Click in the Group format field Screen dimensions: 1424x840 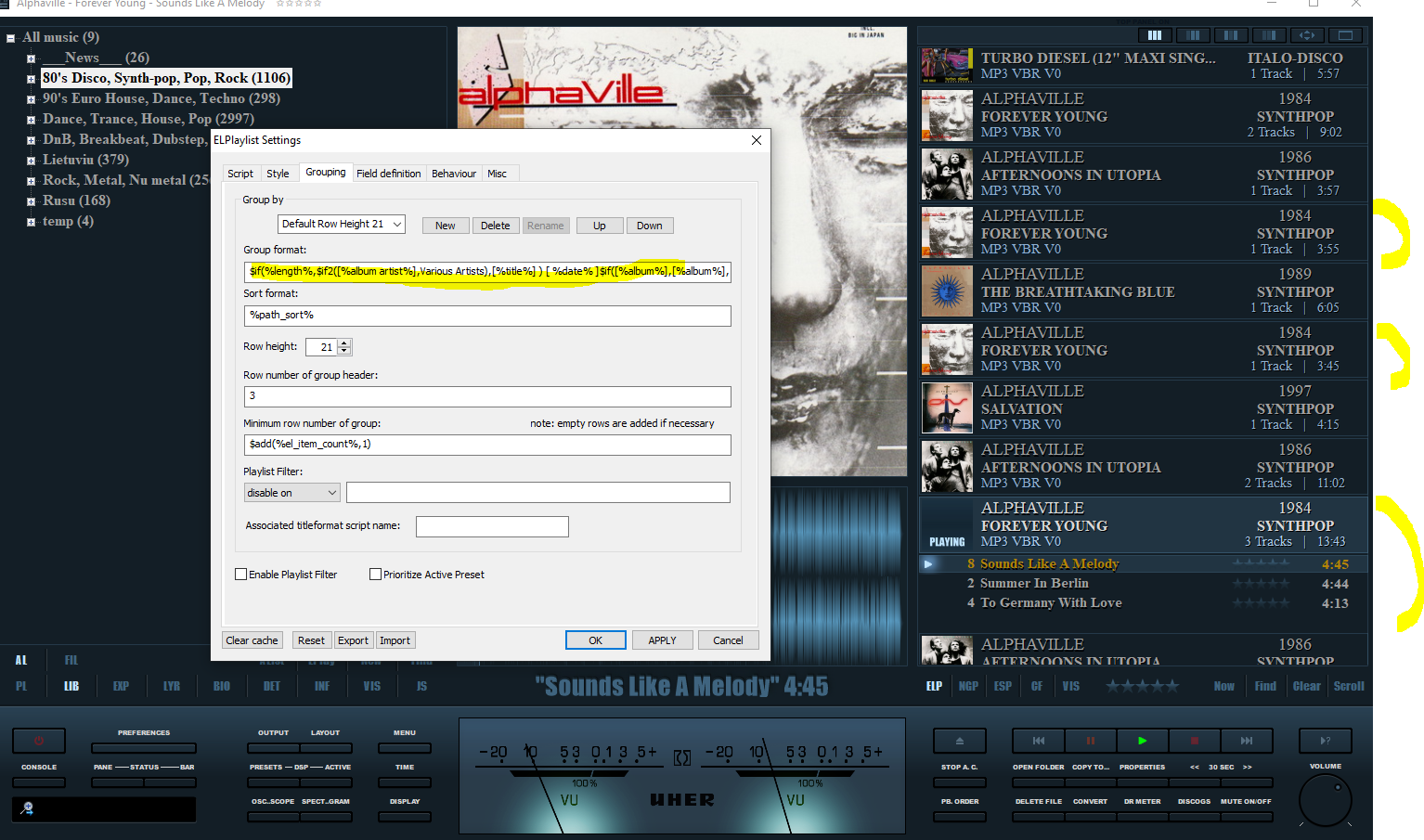click(x=487, y=271)
